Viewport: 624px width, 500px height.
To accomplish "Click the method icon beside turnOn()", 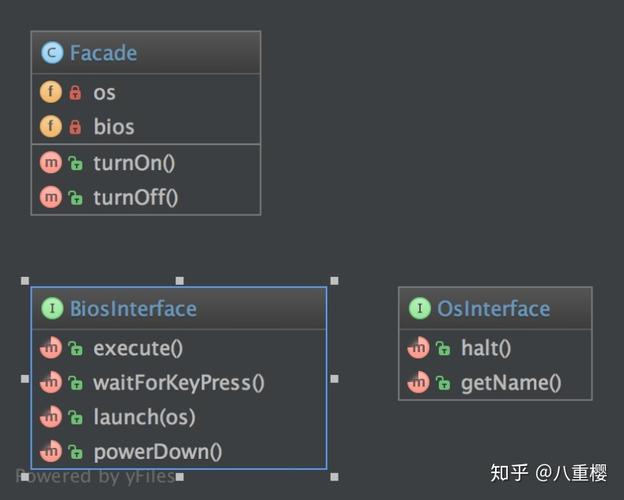I will pos(51,162).
